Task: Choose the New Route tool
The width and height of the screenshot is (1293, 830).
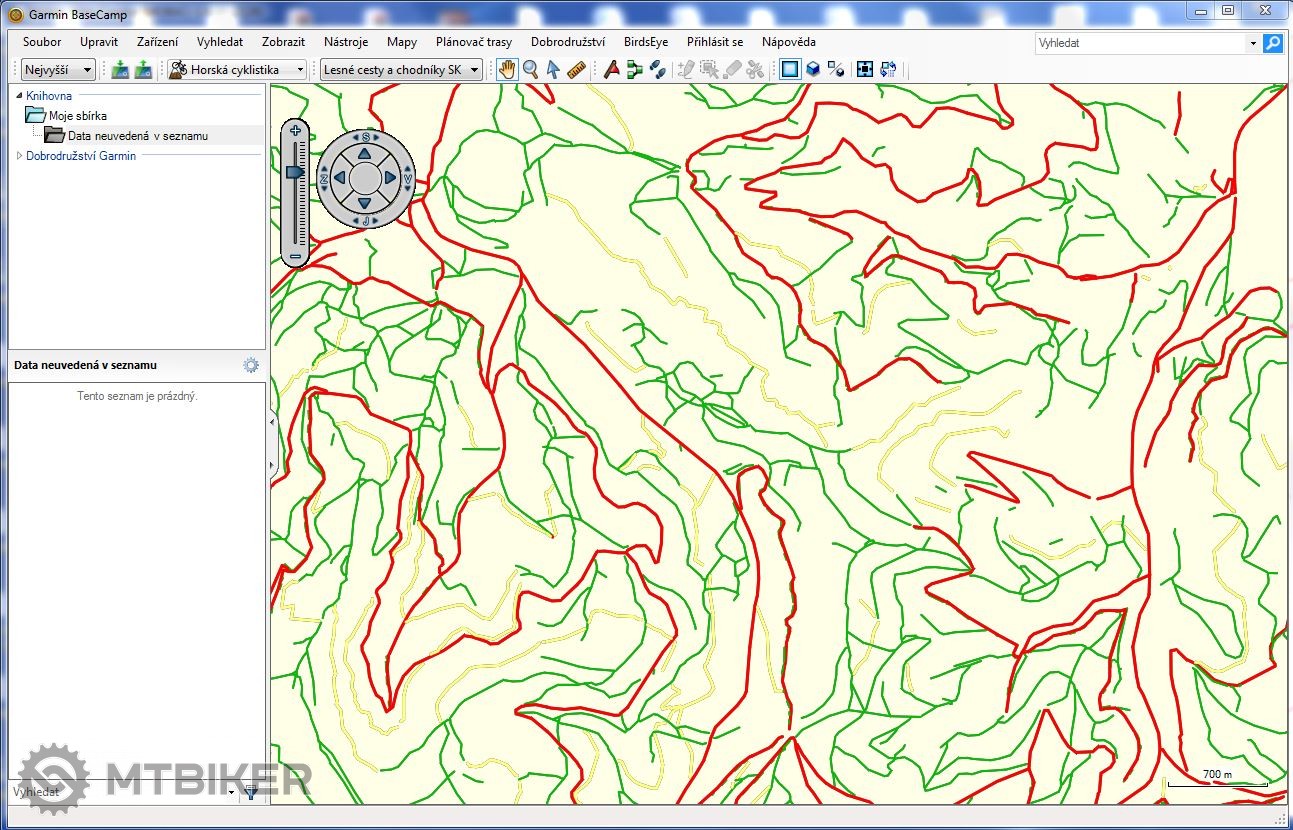Action: click(x=634, y=70)
